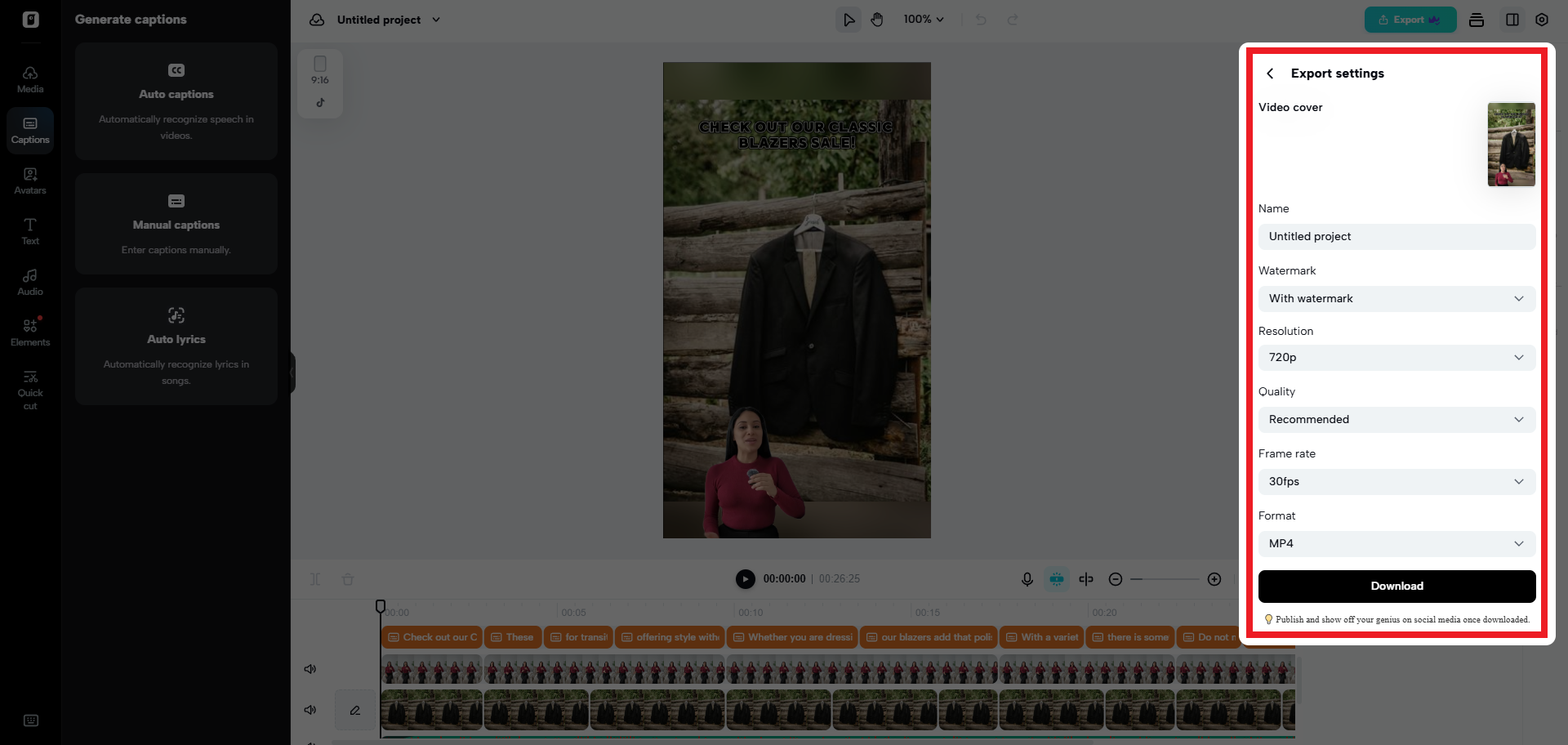Play the video preview
Viewport: 1568px width, 745px height.
(745, 579)
